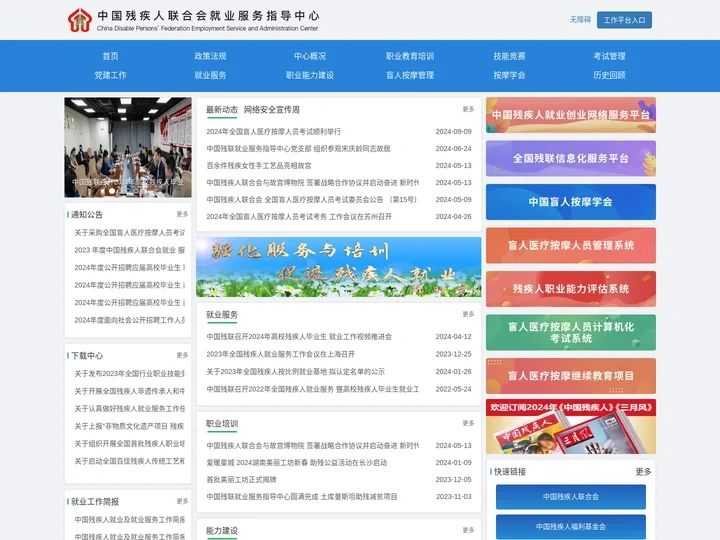720x540 pixels.
Task: Click the 强化服务与培训 banner image
Action: click(x=338, y=267)
